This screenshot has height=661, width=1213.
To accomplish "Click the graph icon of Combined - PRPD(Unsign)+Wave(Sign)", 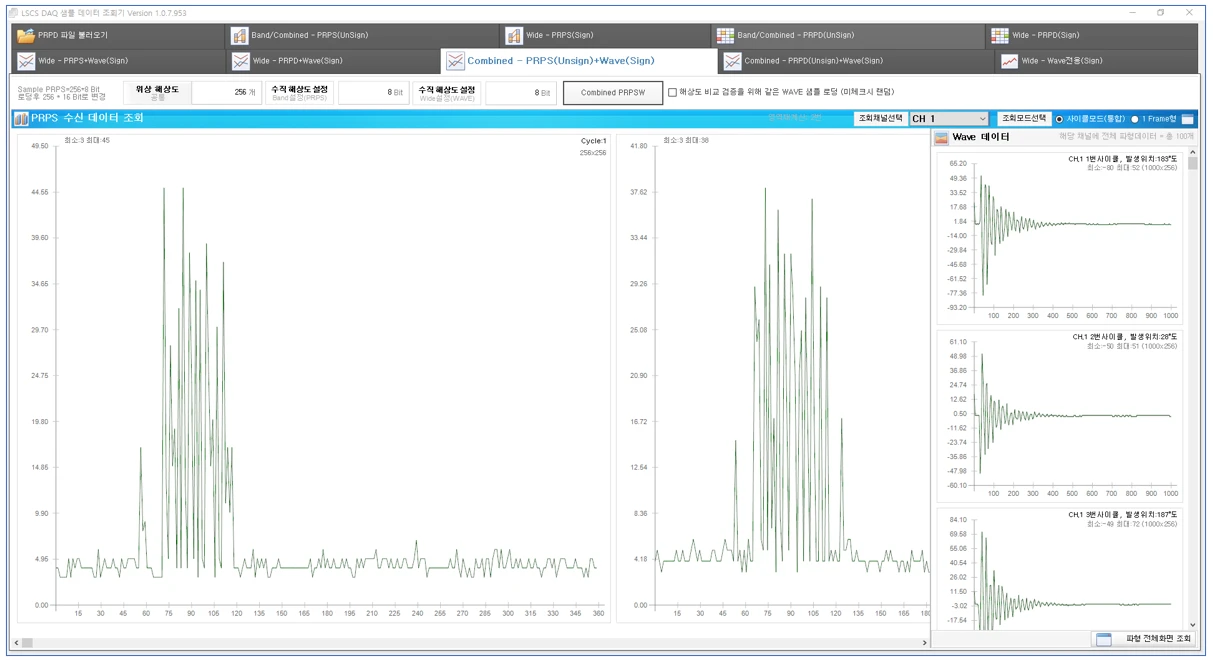I will (732, 61).
